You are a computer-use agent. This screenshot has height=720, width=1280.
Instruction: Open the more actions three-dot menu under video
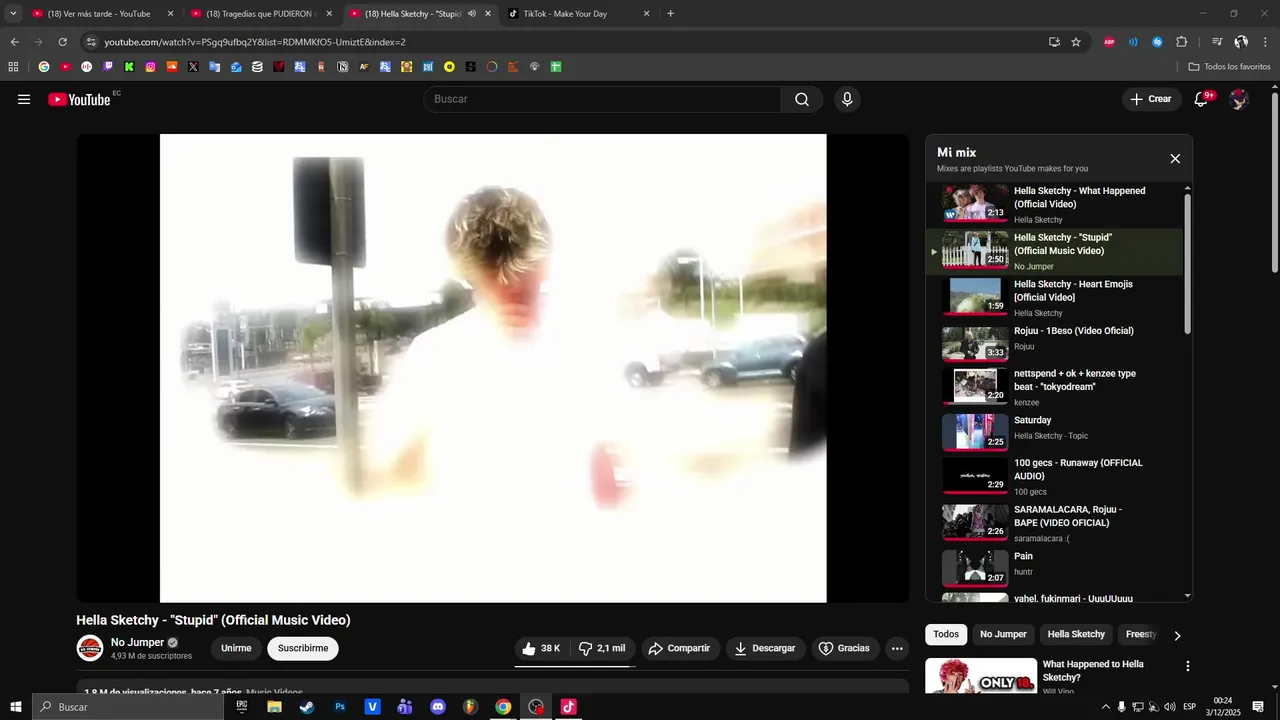tap(897, 648)
